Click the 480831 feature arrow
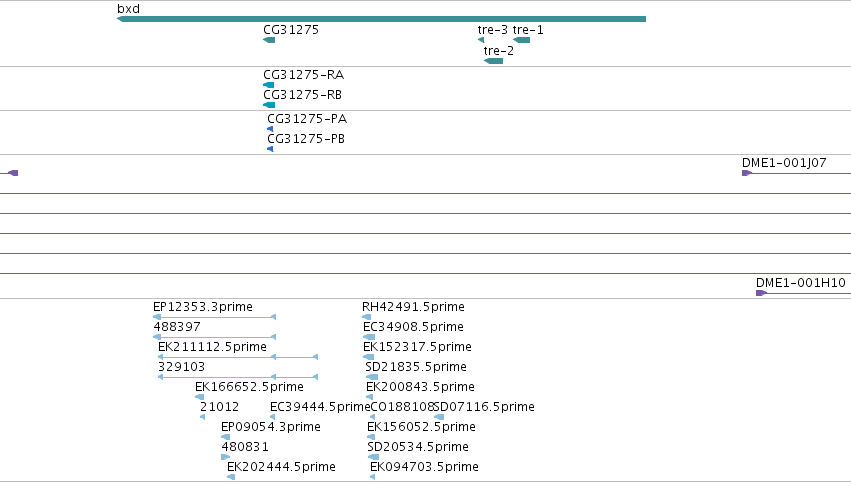The width and height of the screenshot is (851, 482). click(226, 457)
